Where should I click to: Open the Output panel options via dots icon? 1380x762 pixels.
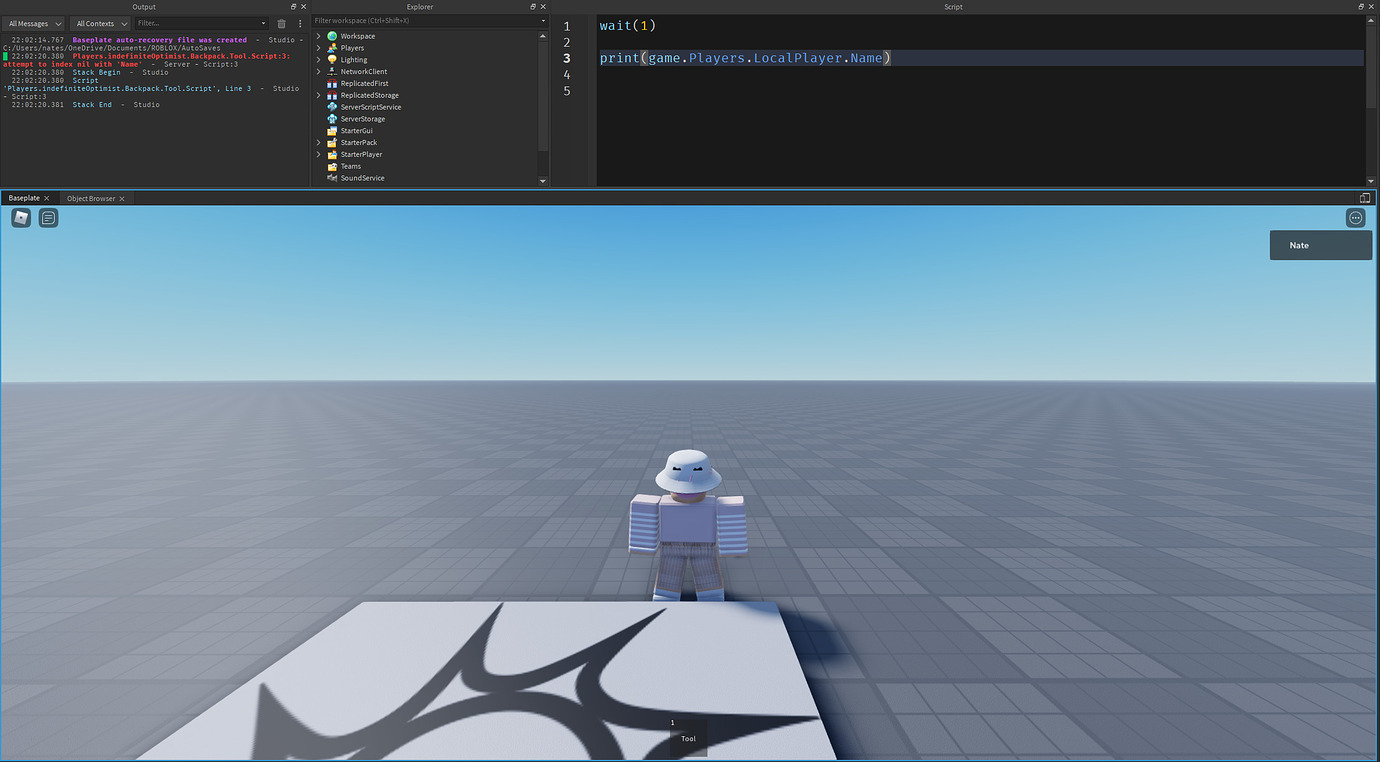click(298, 23)
